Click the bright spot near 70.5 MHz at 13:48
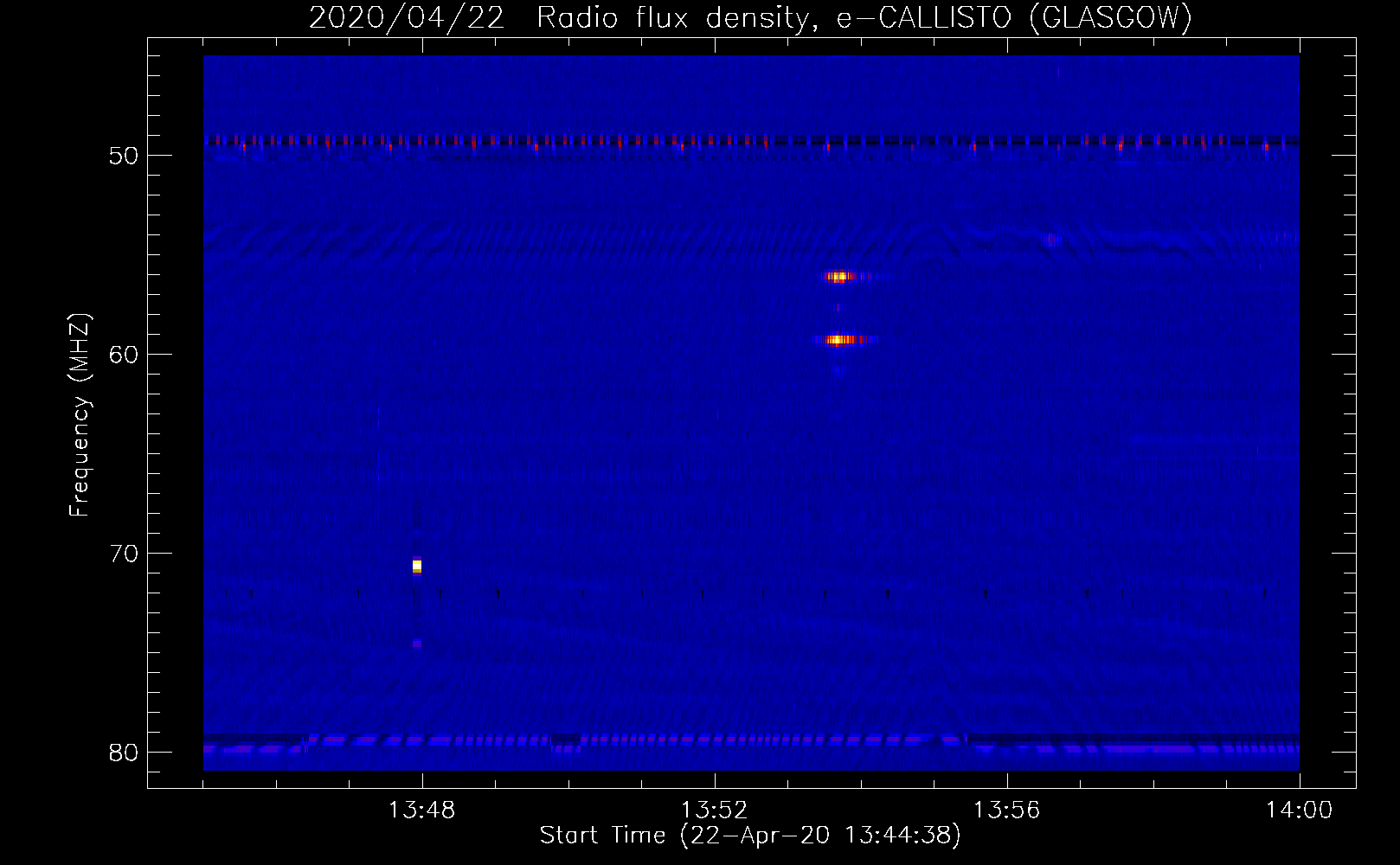1400x865 pixels. tap(417, 566)
